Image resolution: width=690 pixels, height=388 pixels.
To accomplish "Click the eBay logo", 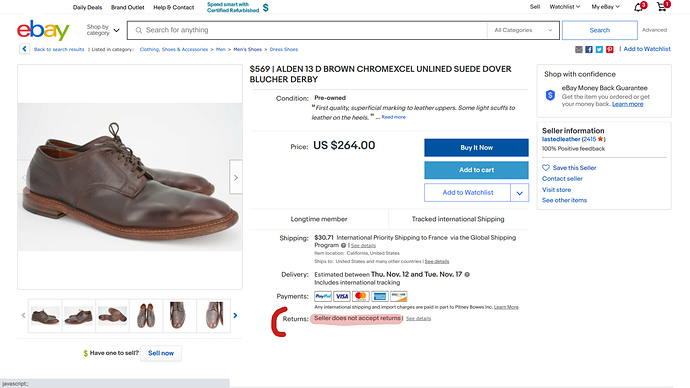I will coord(43,30).
